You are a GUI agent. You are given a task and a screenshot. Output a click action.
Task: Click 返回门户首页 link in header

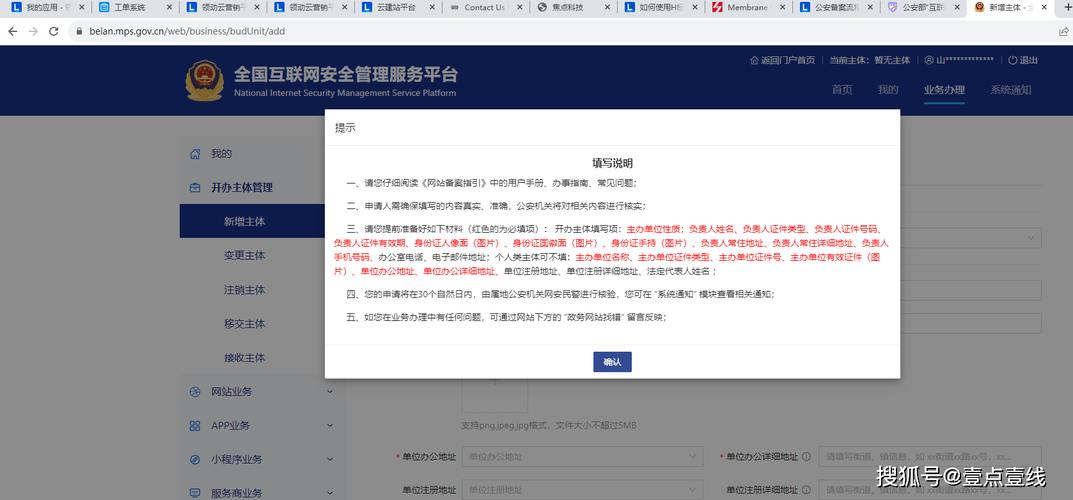(782, 60)
